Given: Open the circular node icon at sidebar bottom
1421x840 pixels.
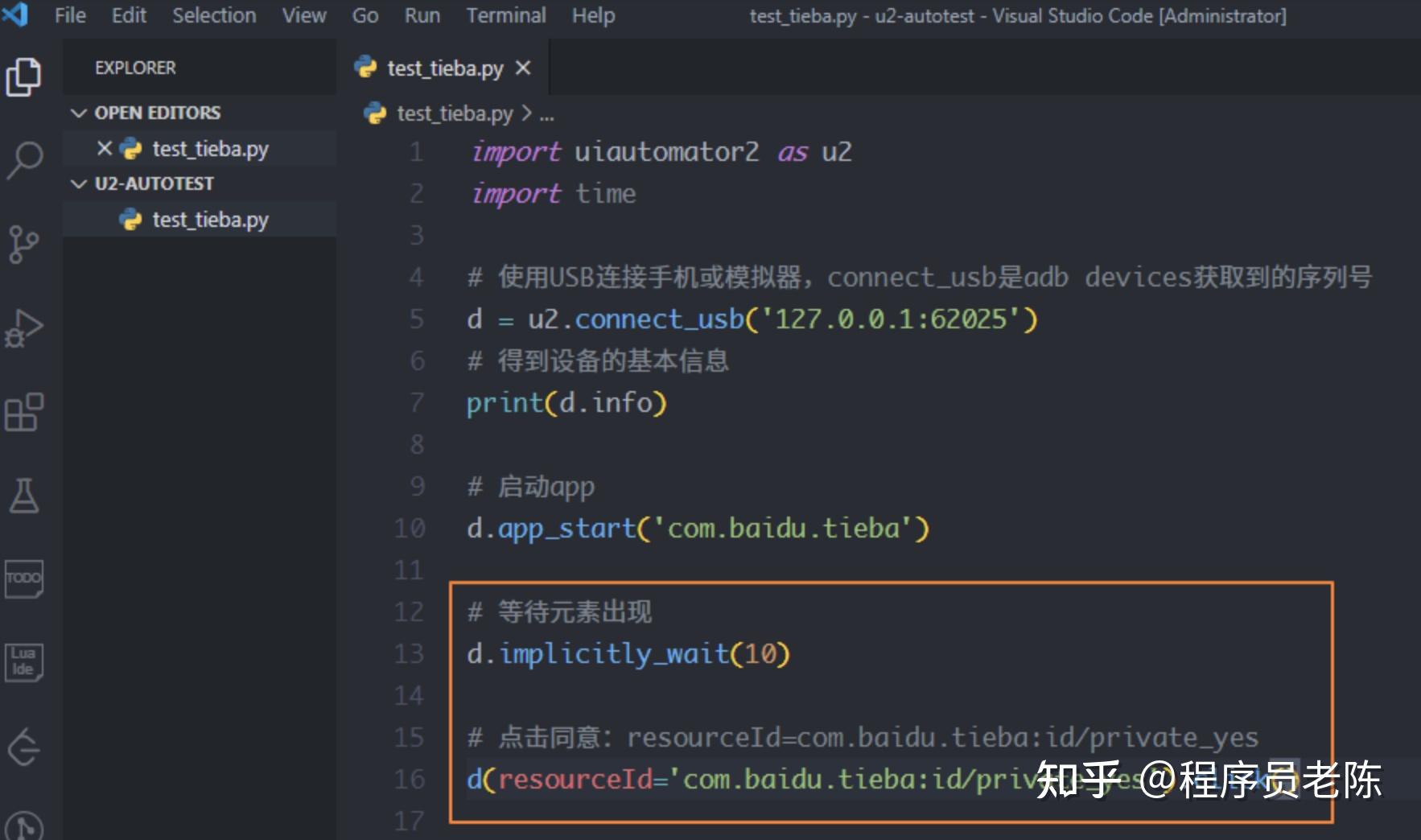Looking at the screenshot, I should [x=24, y=827].
